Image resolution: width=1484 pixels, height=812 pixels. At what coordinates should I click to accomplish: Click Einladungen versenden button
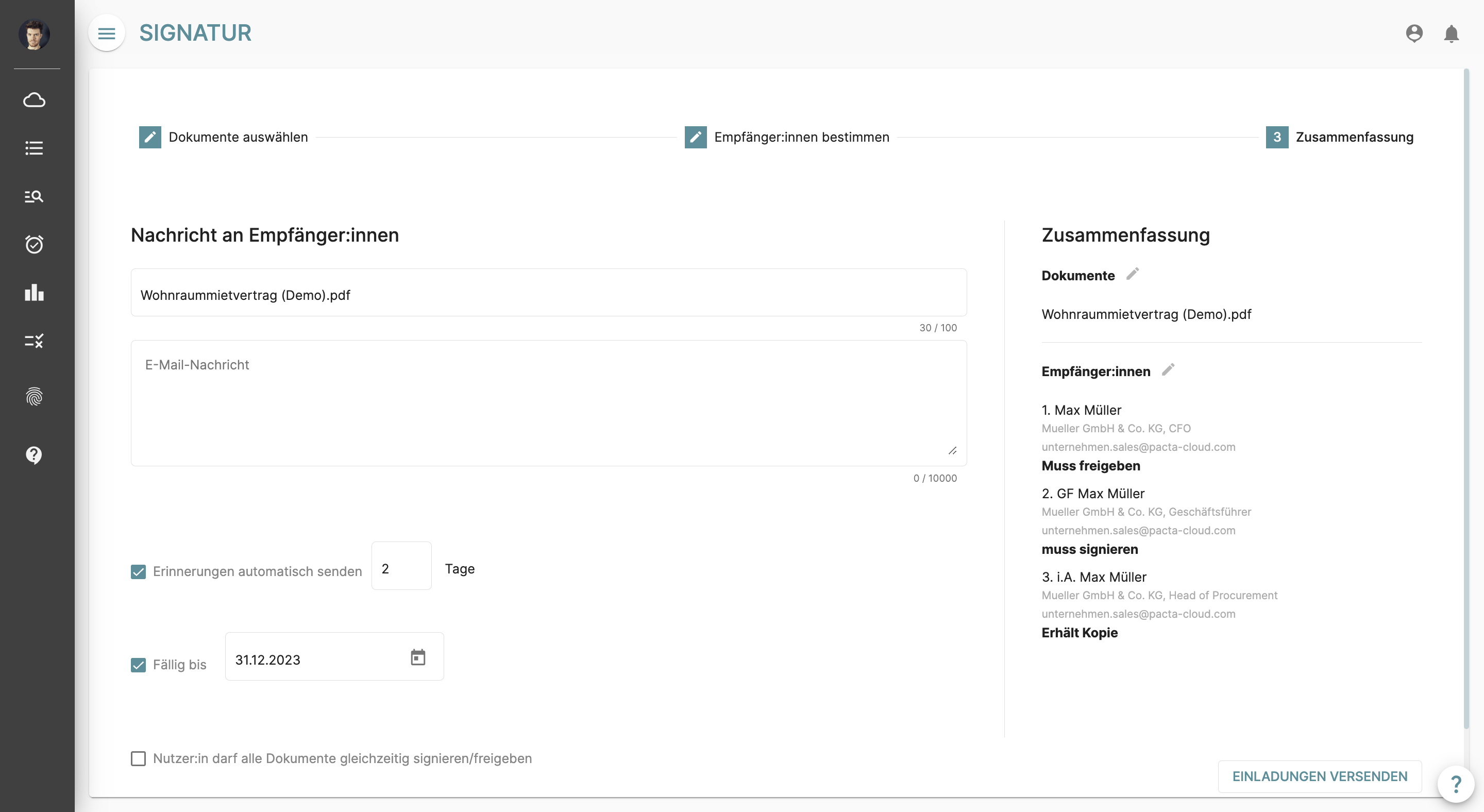(1319, 776)
